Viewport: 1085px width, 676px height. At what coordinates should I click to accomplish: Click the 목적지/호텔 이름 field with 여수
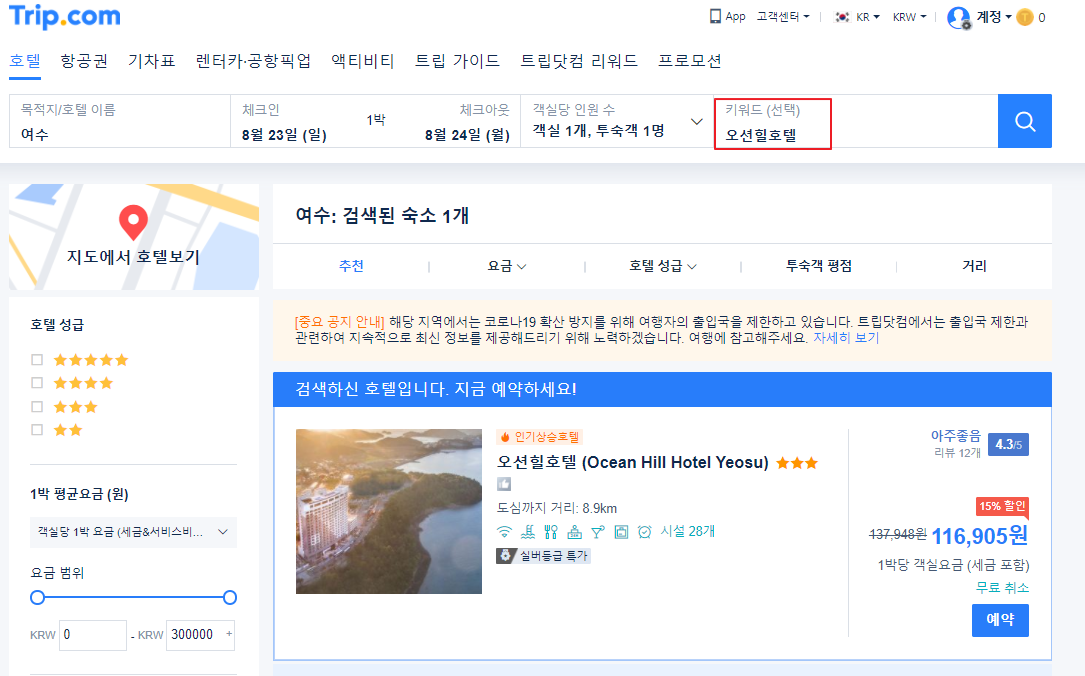point(120,121)
